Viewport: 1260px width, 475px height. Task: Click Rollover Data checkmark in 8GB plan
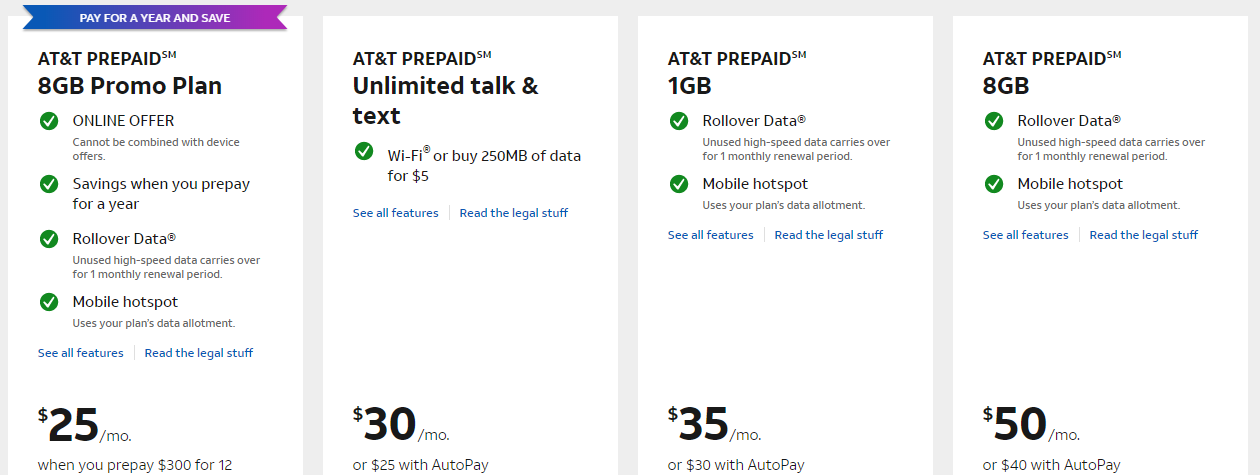point(994,121)
